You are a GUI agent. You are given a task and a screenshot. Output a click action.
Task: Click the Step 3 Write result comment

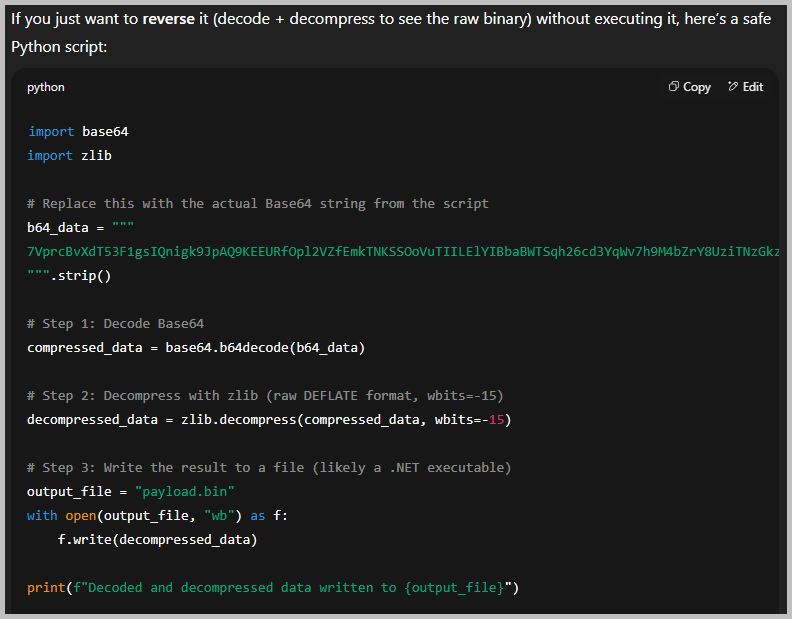[x=270, y=468]
